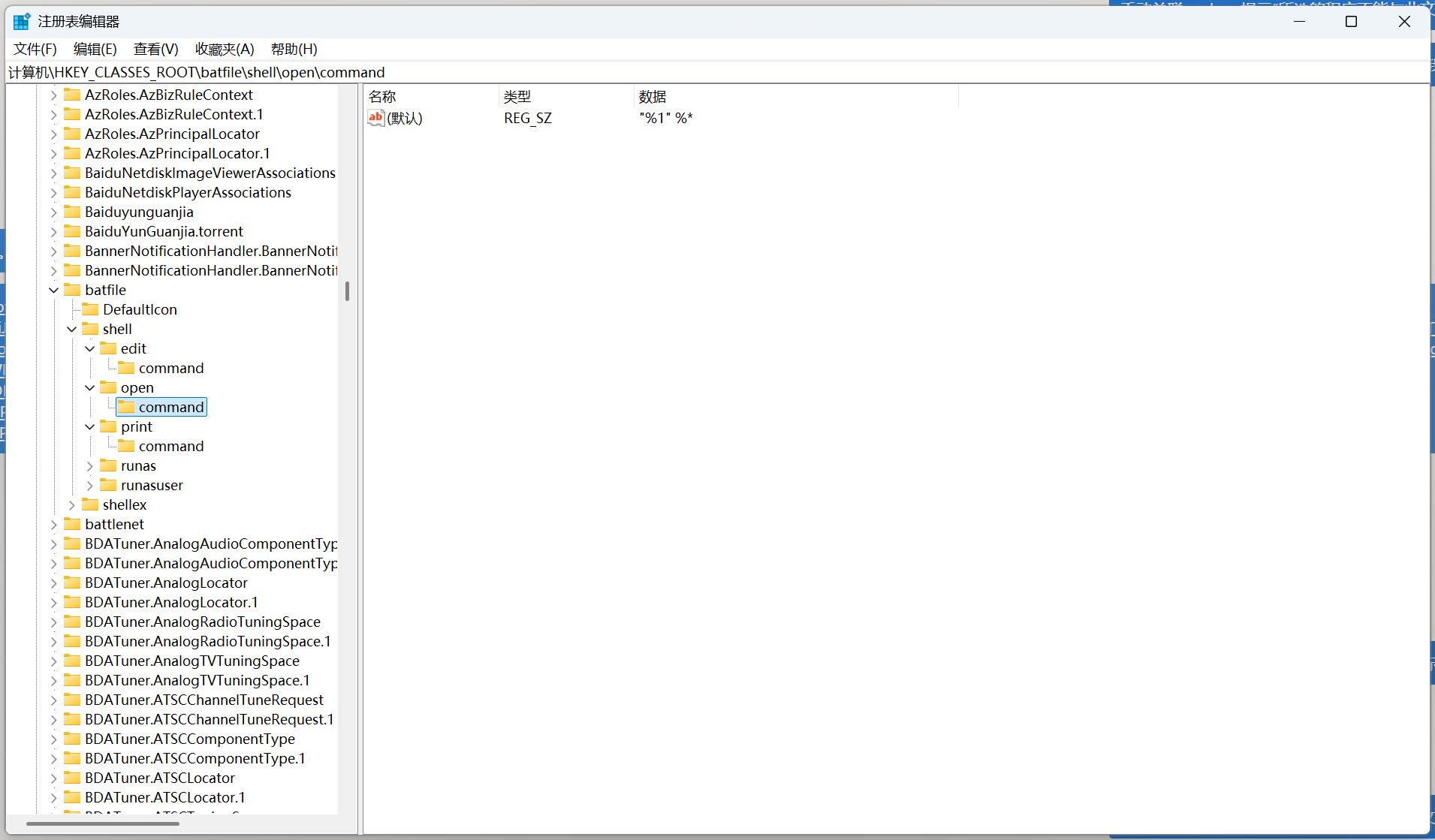The width and height of the screenshot is (1435, 840).
Task: Click the batfile folder icon
Action: click(x=72, y=290)
